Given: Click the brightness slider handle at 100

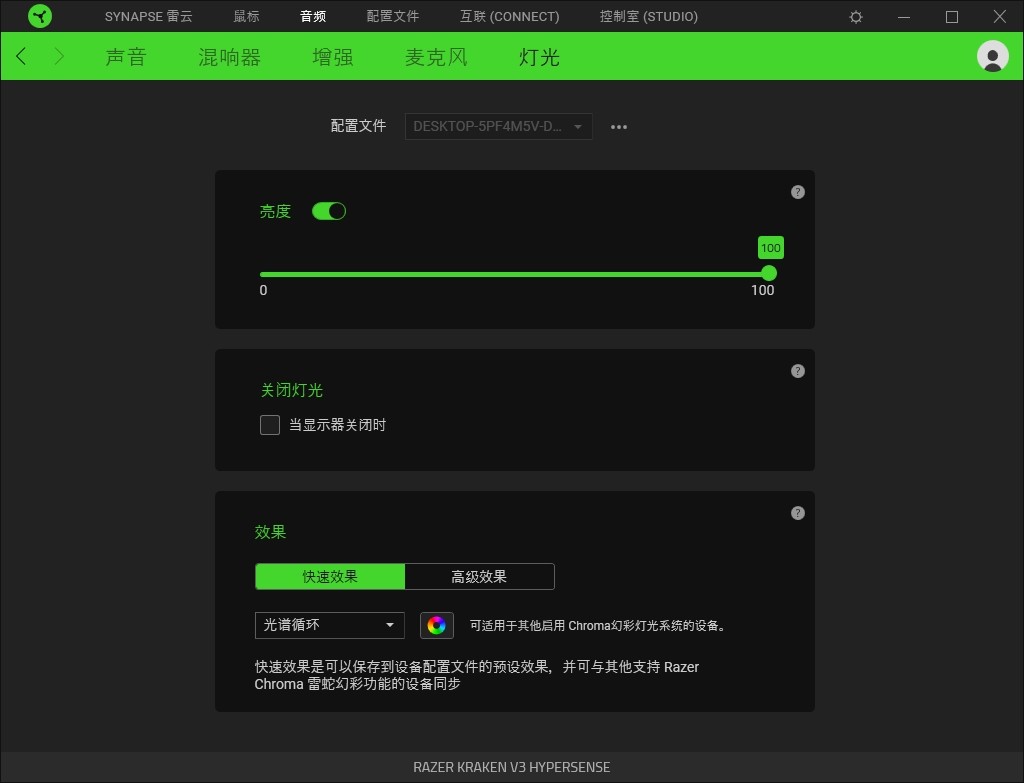Looking at the screenshot, I should [x=769, y=274].
